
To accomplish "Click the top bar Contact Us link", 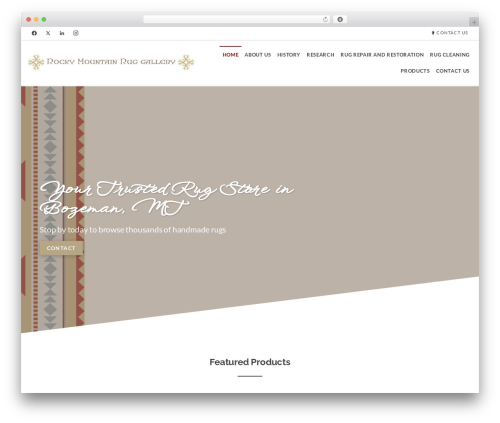I will (450, 33).
